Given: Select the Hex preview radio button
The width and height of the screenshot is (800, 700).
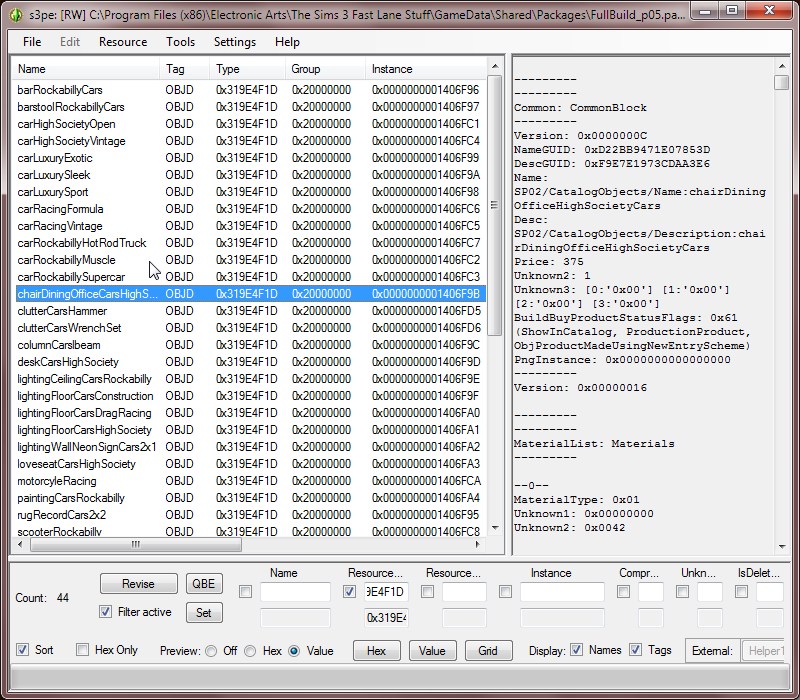Looking at the screenshot, I should coord(250,651).
